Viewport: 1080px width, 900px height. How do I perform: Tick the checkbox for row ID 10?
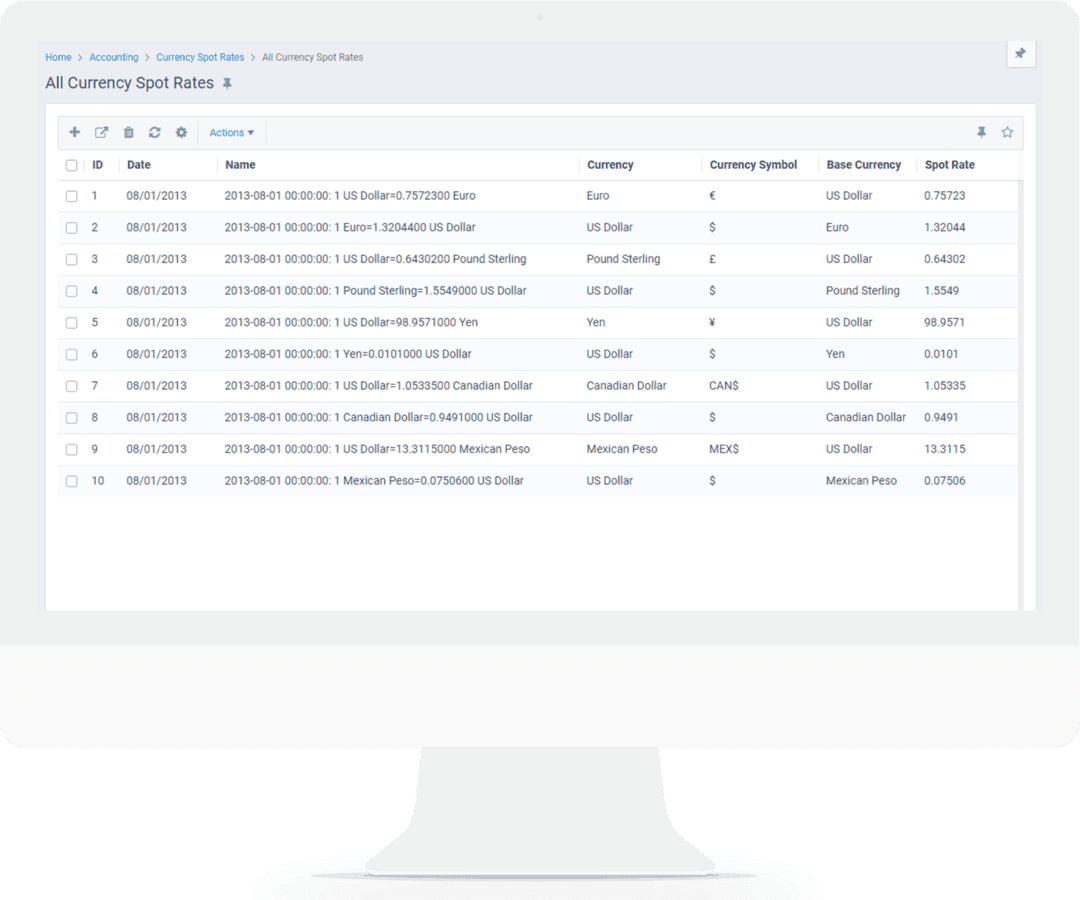[x=72, y=481]
